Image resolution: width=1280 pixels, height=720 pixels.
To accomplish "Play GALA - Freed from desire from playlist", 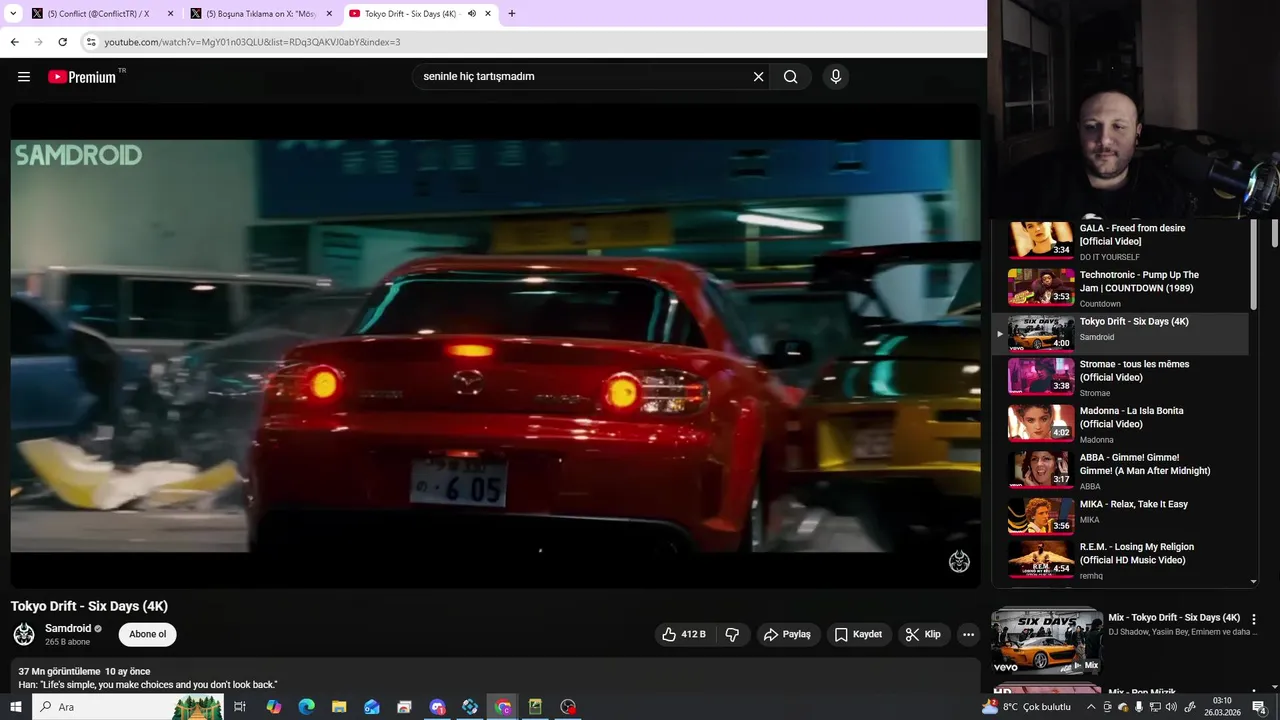I will click(1120, 241).
